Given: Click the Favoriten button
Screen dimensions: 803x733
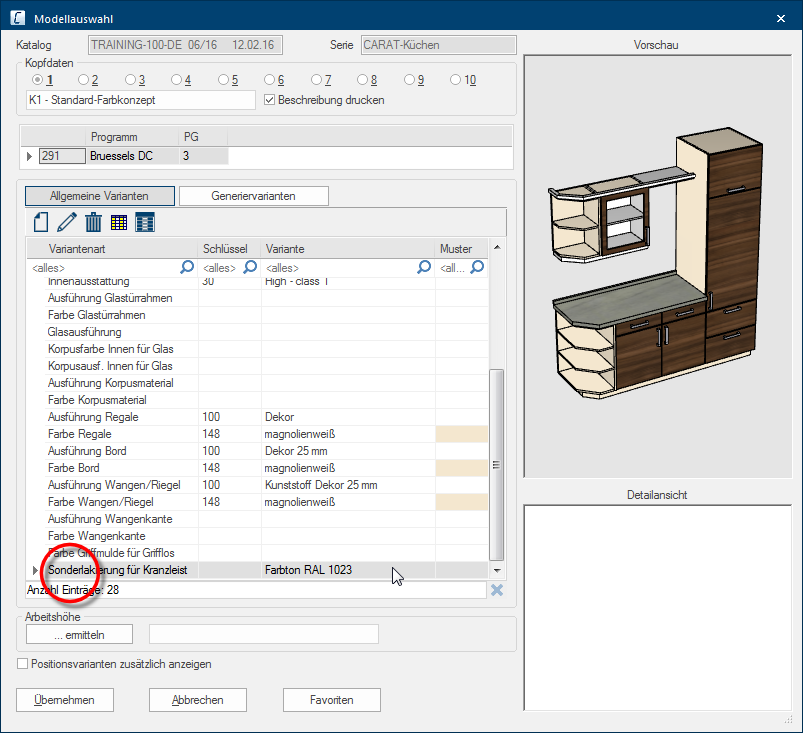Looking at the screenshot, I should tap(331, 700).
